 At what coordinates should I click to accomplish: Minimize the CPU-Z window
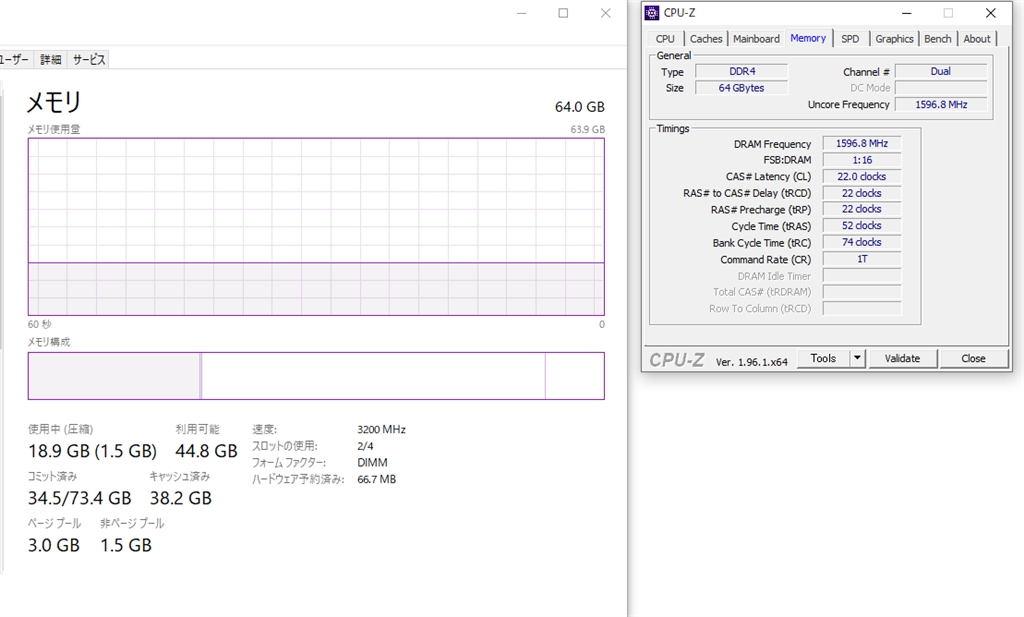coord(906,13)
